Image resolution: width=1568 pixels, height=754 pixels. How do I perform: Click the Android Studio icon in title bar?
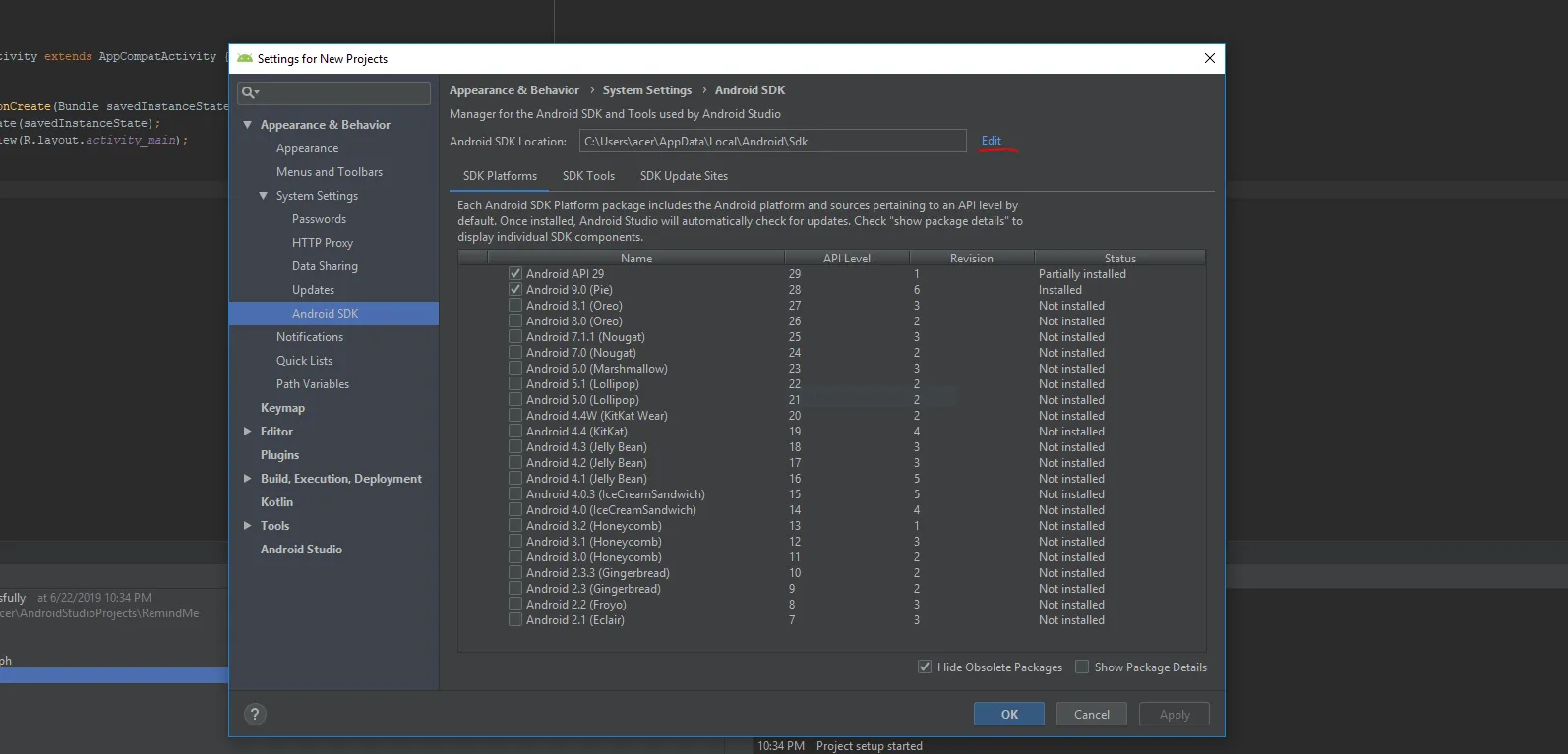coord(245,58)
